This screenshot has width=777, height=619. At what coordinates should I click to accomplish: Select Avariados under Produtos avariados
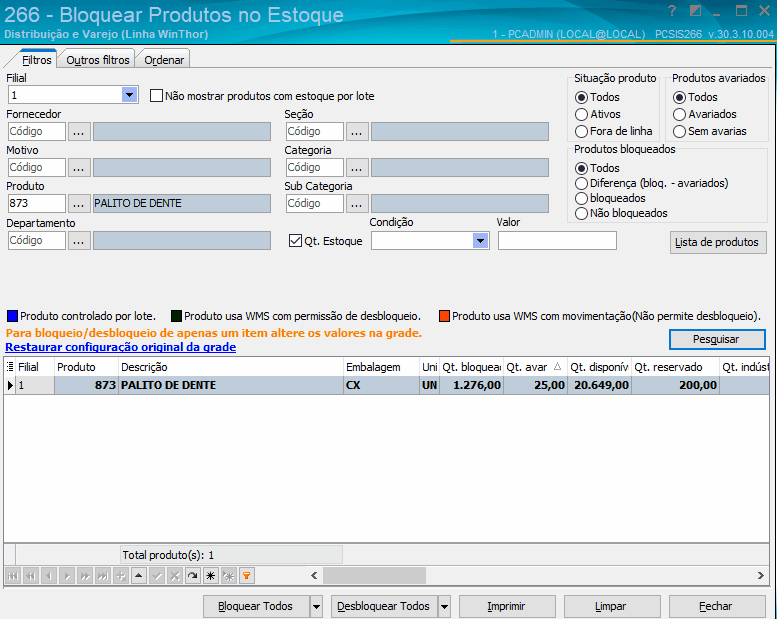point(679,114)
